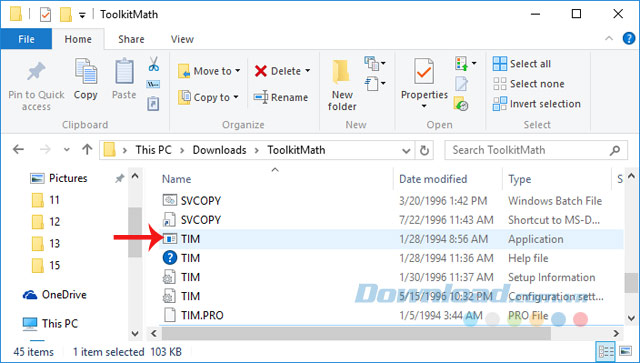Image resolution: width=640 pixels, height=363 pixels.
Task: Rename the selected file
Action: (280, 97)
